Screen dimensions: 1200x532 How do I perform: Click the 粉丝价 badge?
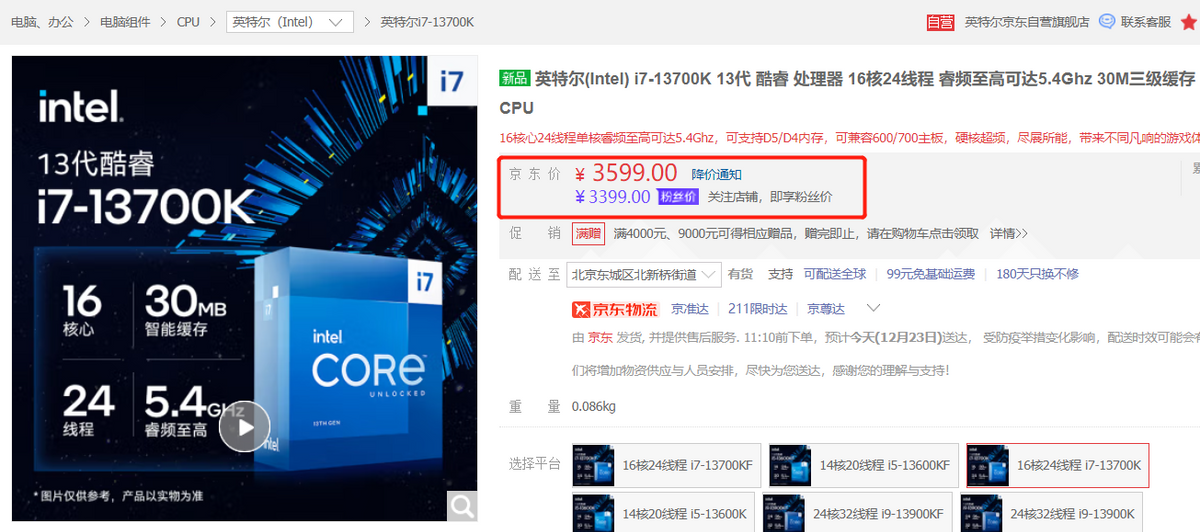click(678, 197)
